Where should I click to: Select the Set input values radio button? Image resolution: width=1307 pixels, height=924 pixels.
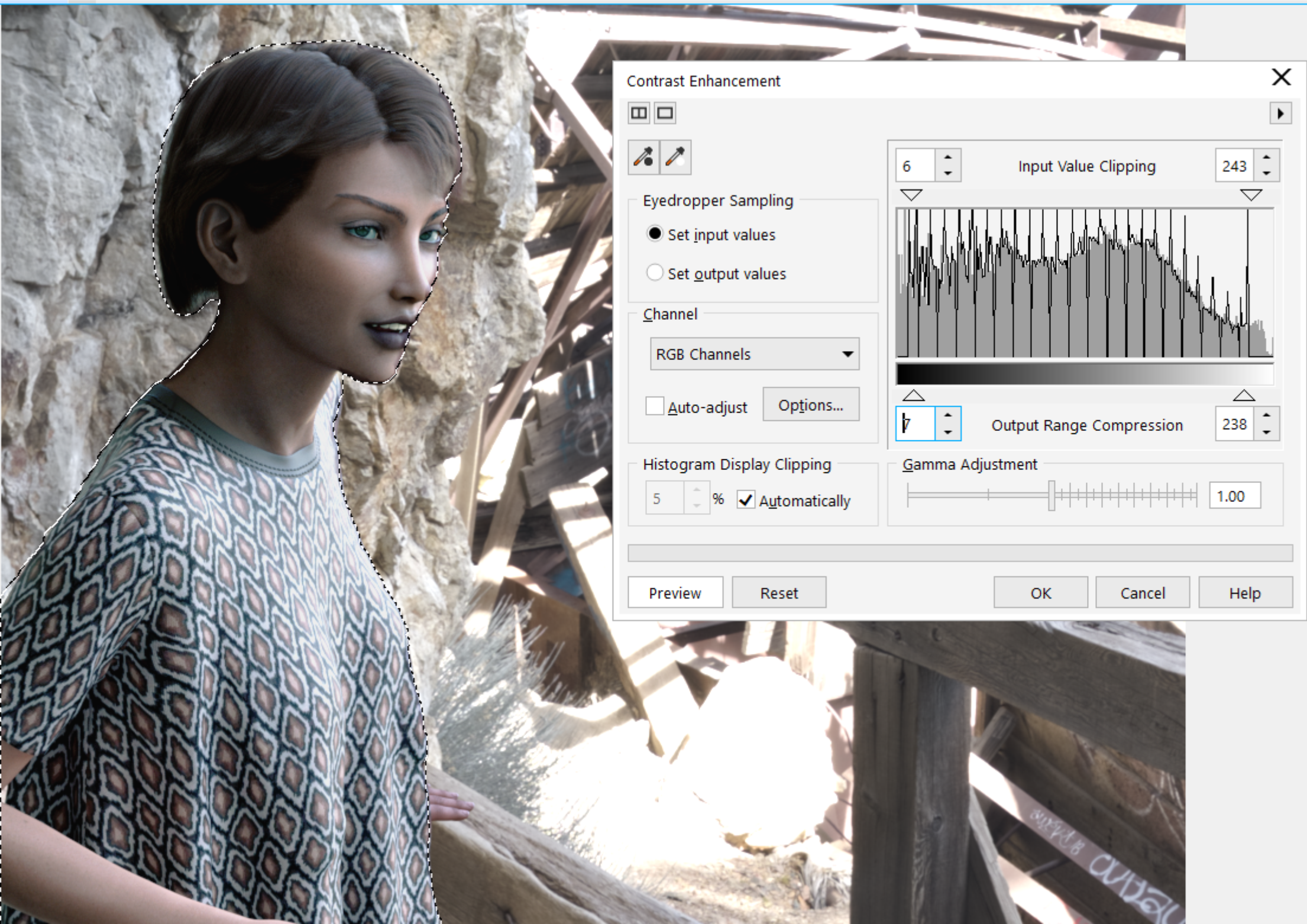click(x=655, y=234)
